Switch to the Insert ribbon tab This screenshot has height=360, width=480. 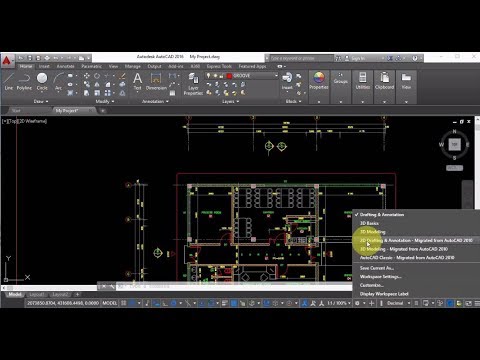tap(44, 66)
